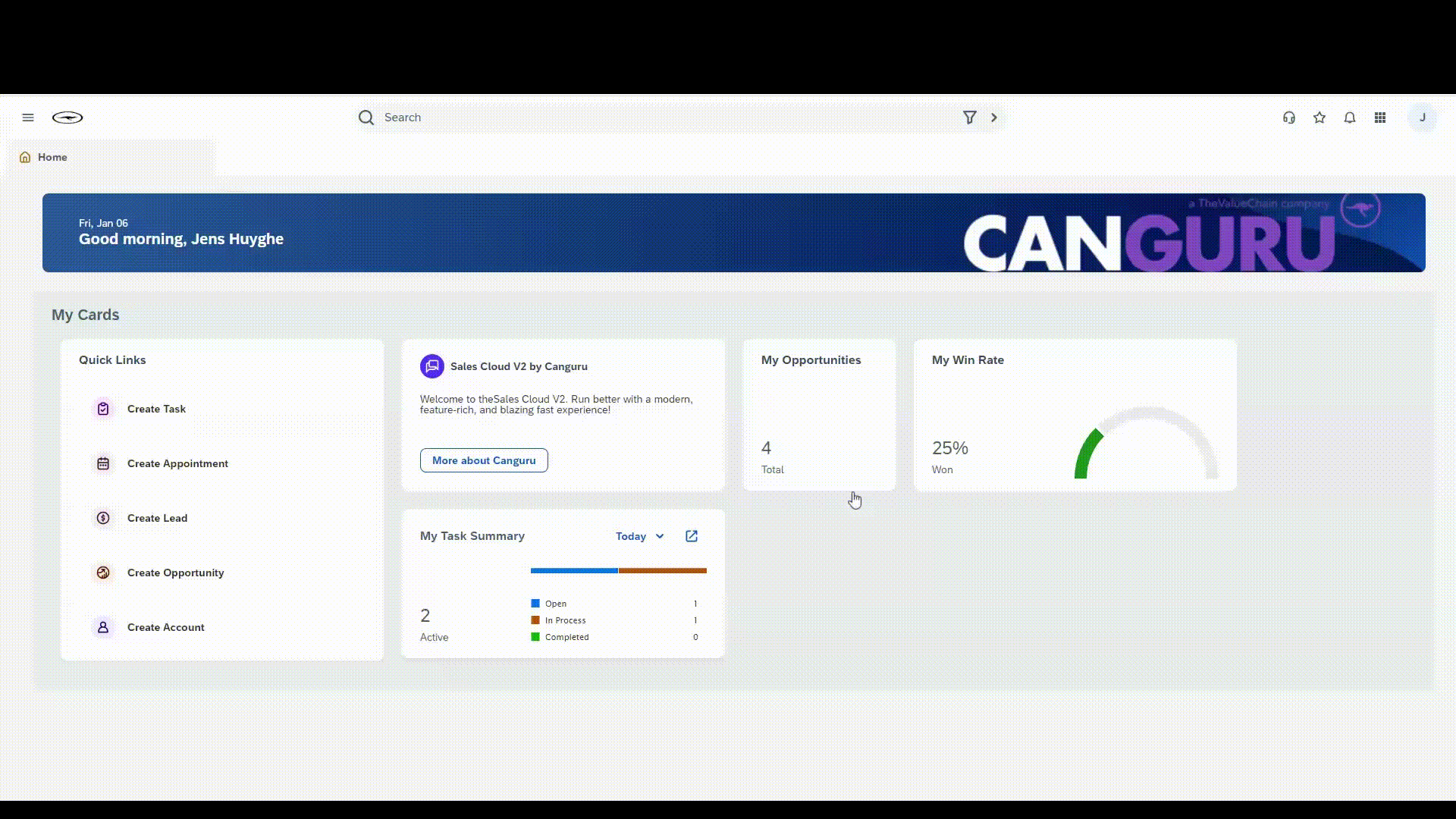
Task: Click the Home tab house icon
Action: [25, 157]
